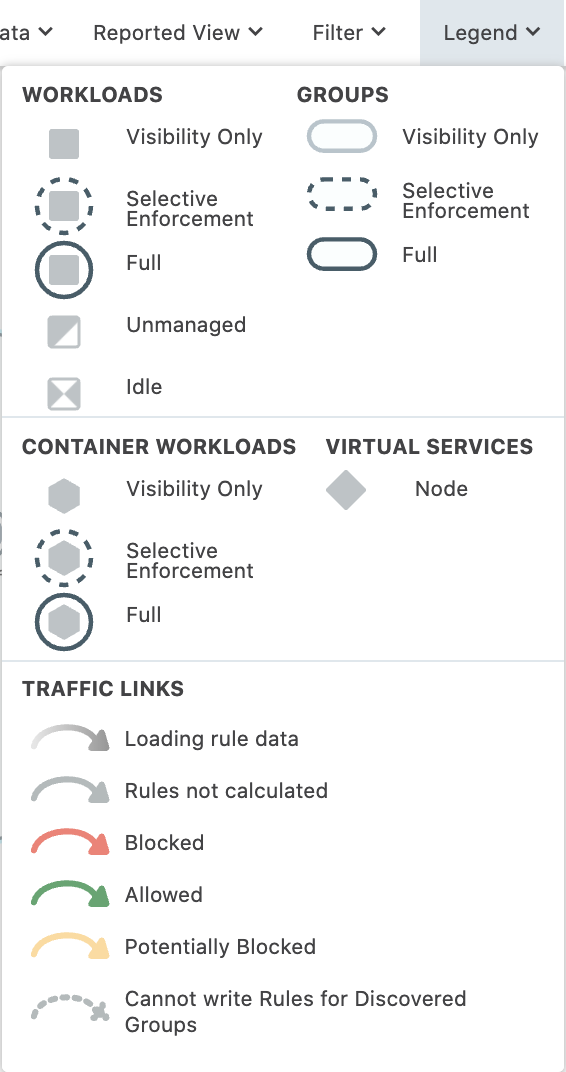Click the Workloads Visibility Only square icon
The width and height of the screenshot is (566, 1072).
pyautogui.click(x=64, y=144)
